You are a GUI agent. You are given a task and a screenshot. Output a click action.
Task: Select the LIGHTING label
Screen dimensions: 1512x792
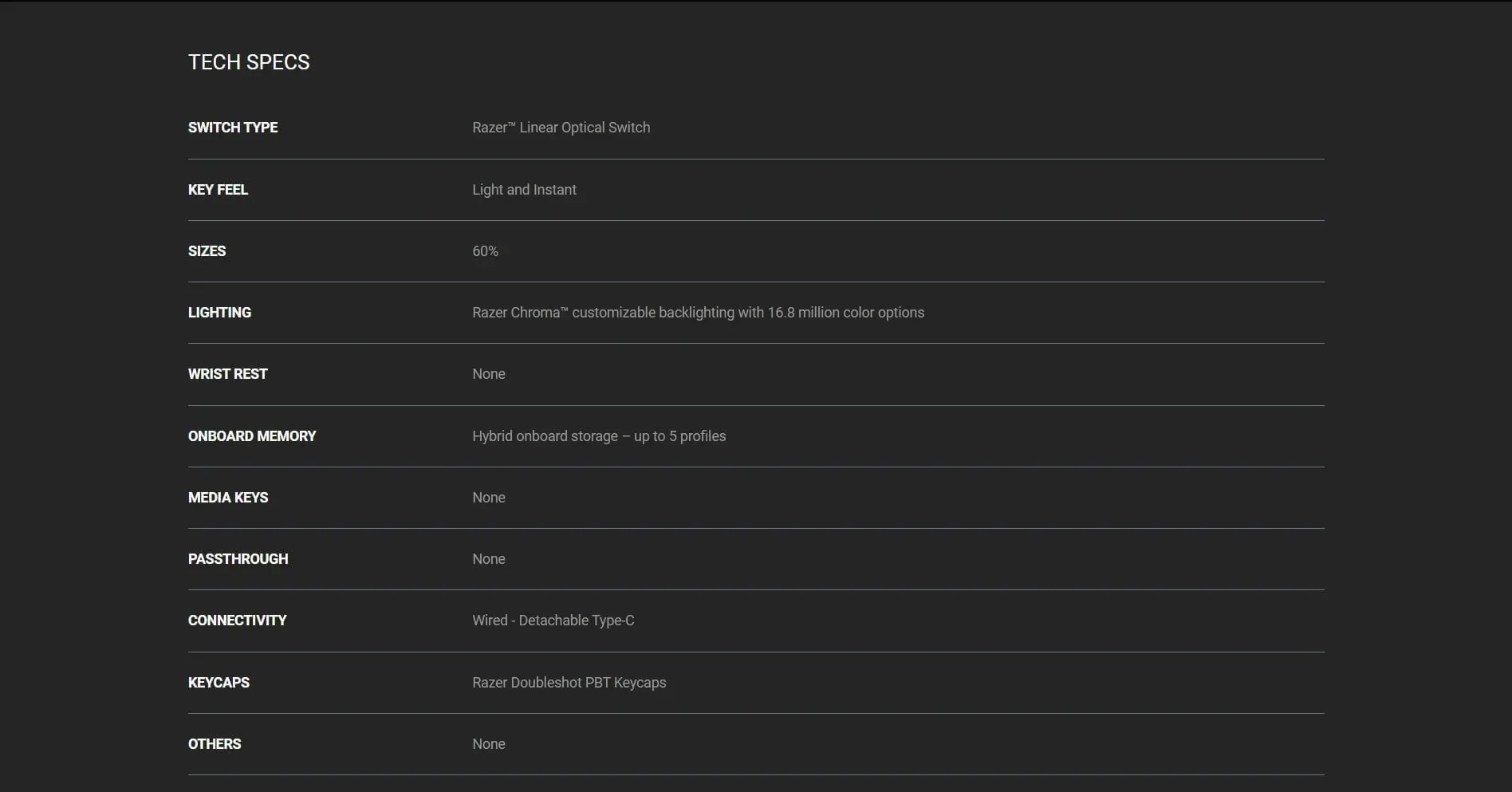tap(219, 313)
